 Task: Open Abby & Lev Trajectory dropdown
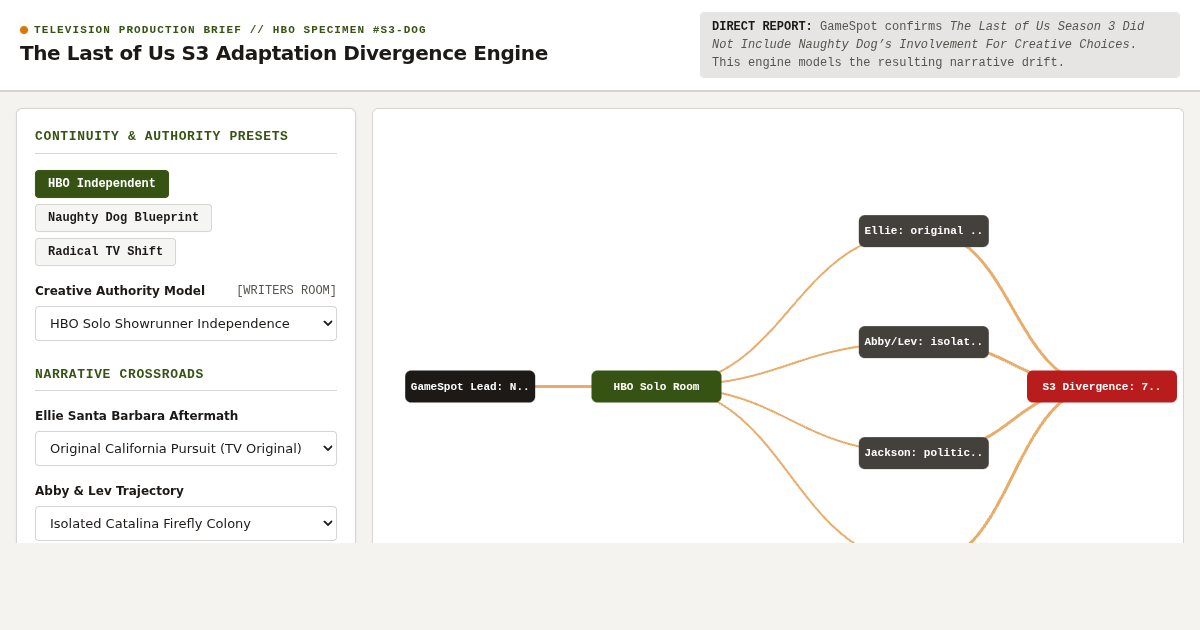[x=186, y=523]
